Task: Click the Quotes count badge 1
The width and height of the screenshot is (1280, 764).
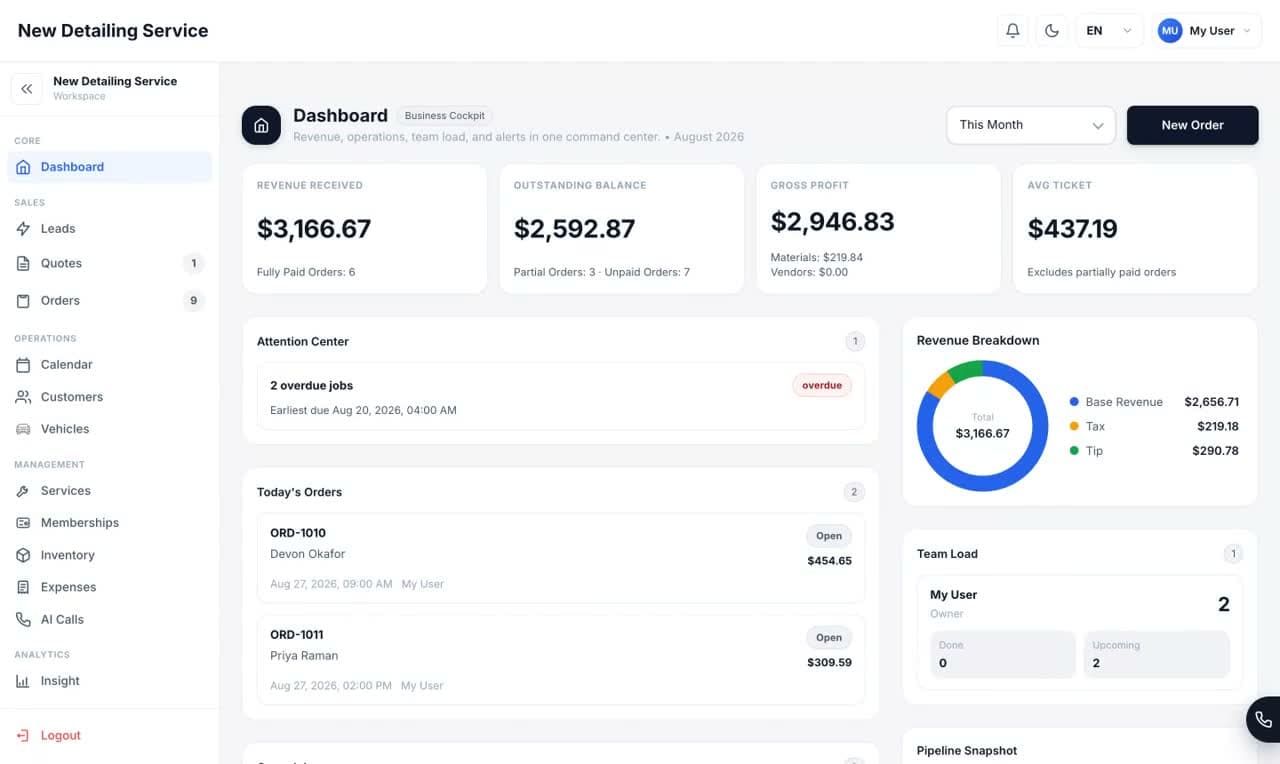Action: pos(193,264)
